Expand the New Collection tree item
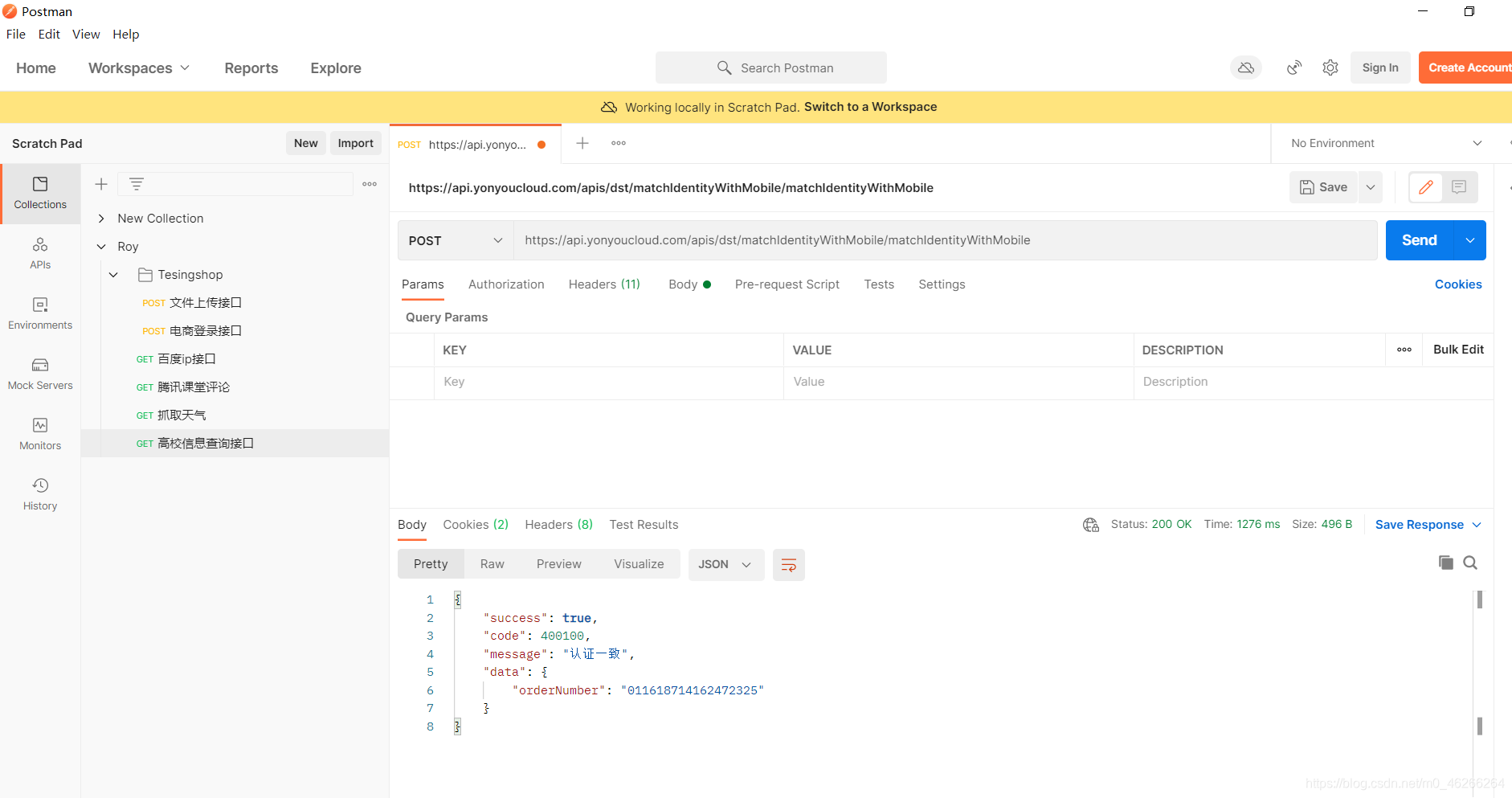1512x798 pixels. tap(101, 219)
